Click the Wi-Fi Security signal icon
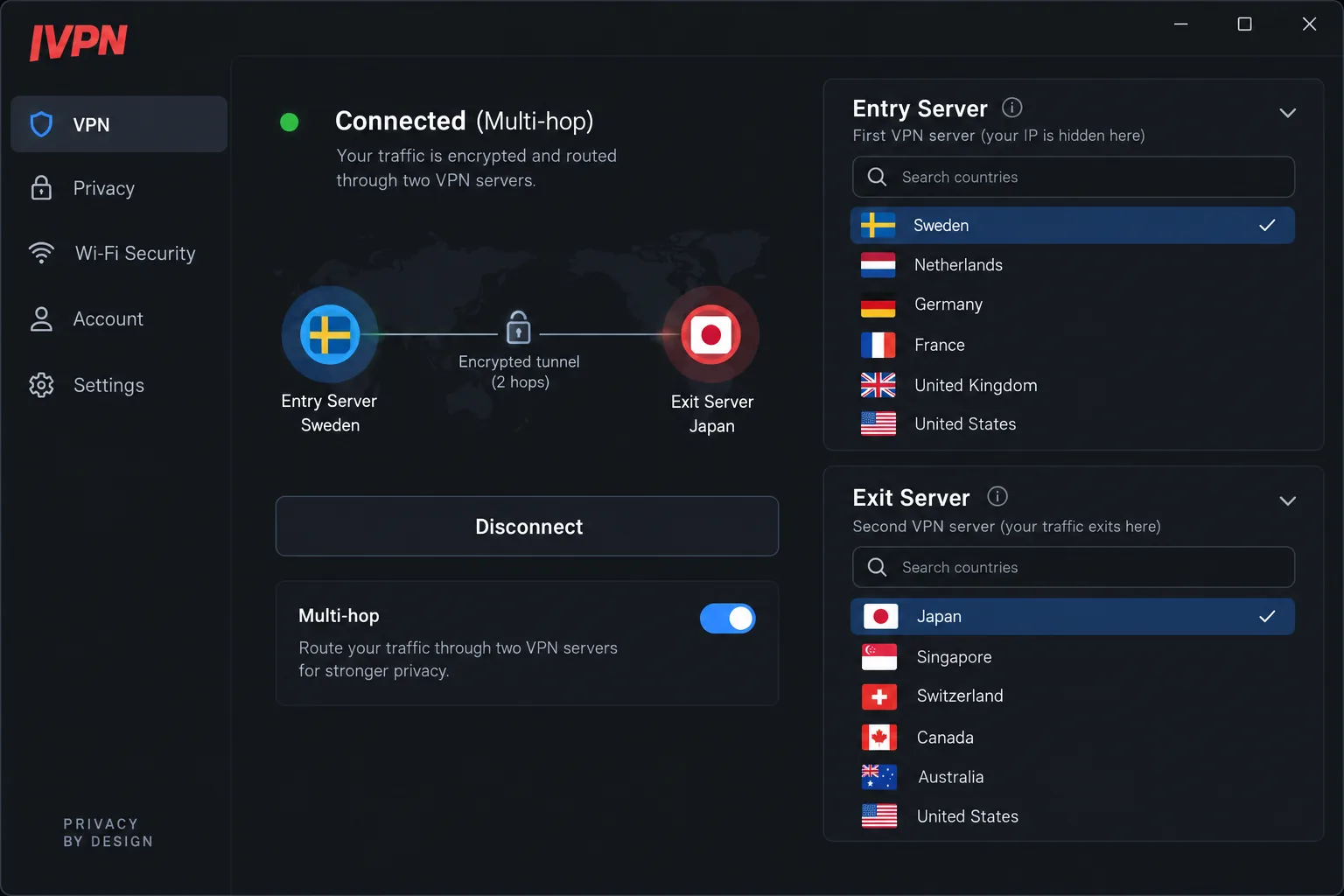 [41, 253]
